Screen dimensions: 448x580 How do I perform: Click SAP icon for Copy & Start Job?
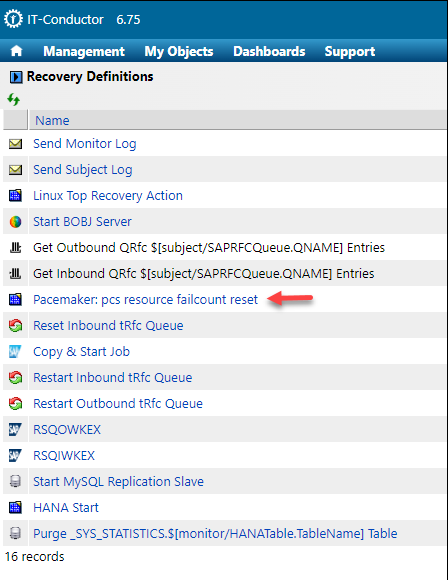tap(15, 351)
